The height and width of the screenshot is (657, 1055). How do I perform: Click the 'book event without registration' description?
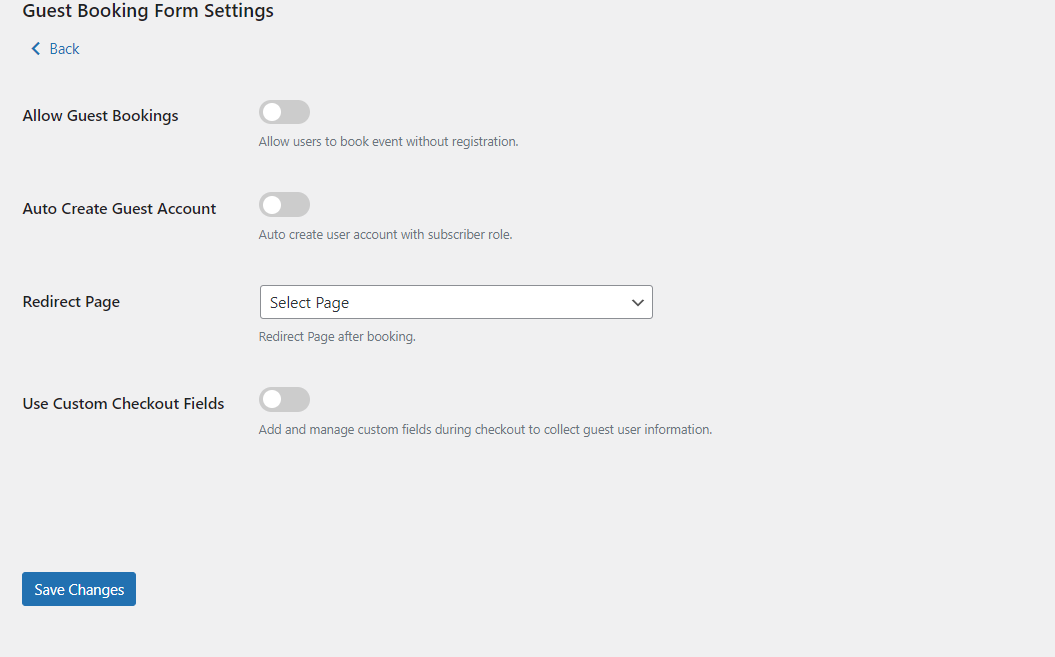pyautogui.click(x=388, y=142)
